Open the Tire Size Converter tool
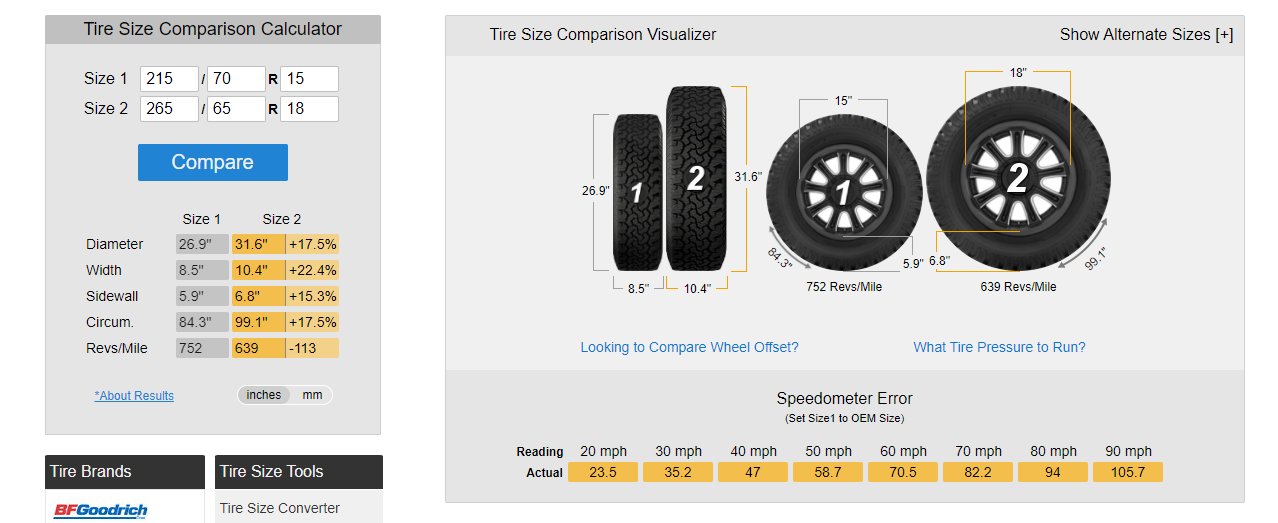The image size is (1278, 523). click(280, 508)
